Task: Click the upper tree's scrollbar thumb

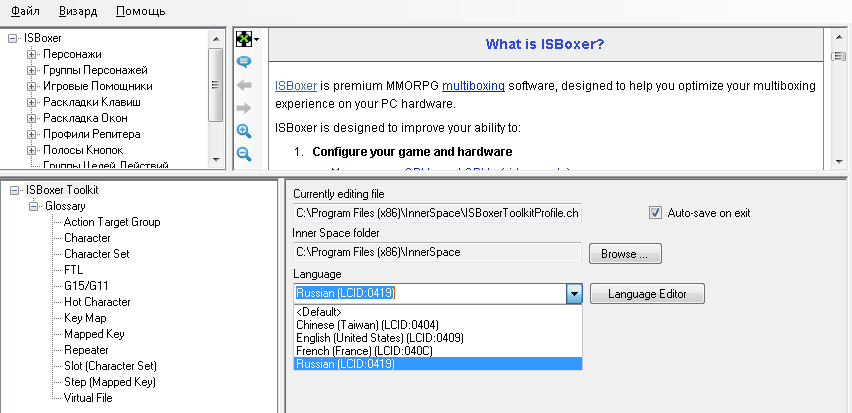Action: point(216,85)
